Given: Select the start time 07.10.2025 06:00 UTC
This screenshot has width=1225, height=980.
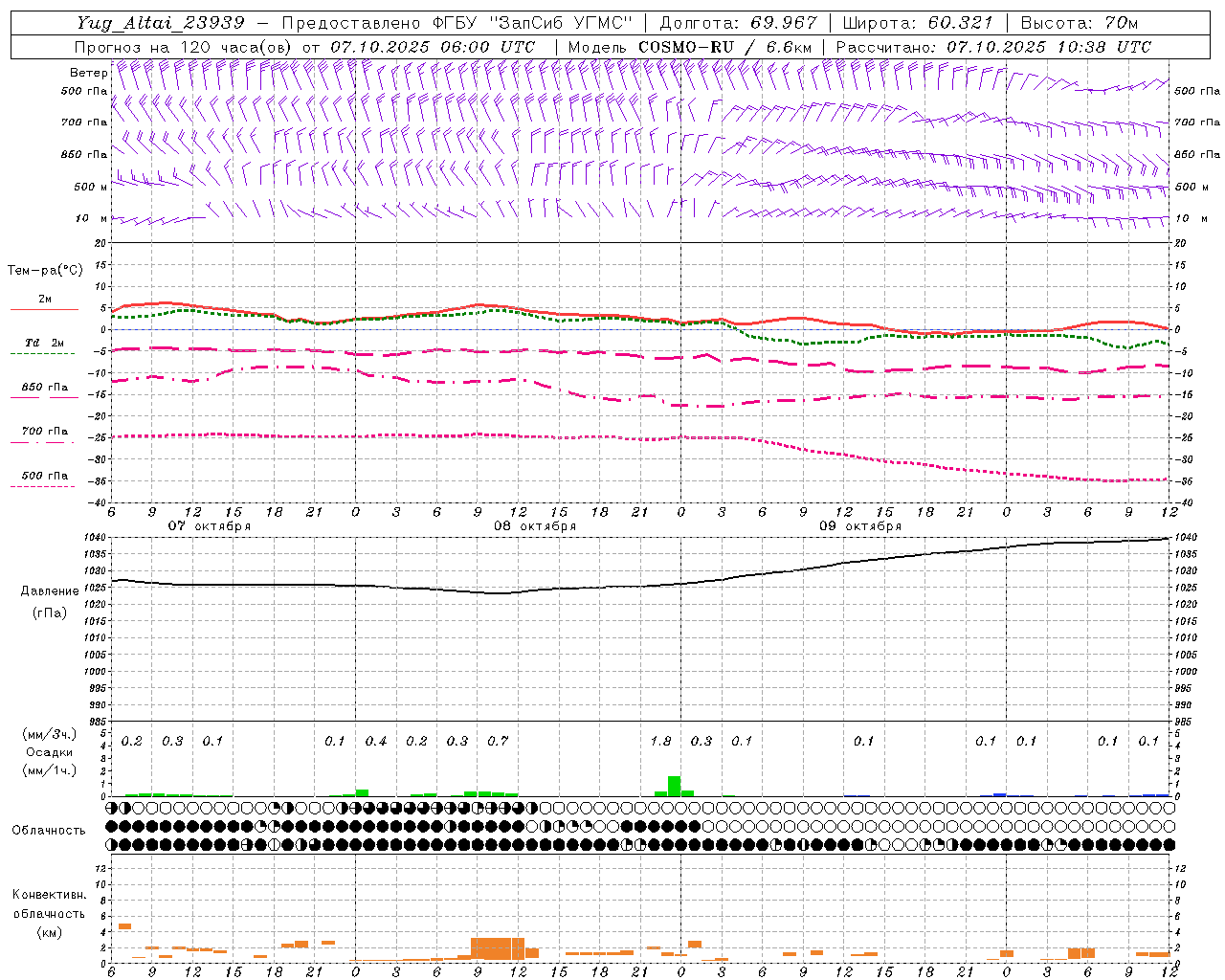Looking at the screenshot, I should pyautogui.click(x=433, y=47).
